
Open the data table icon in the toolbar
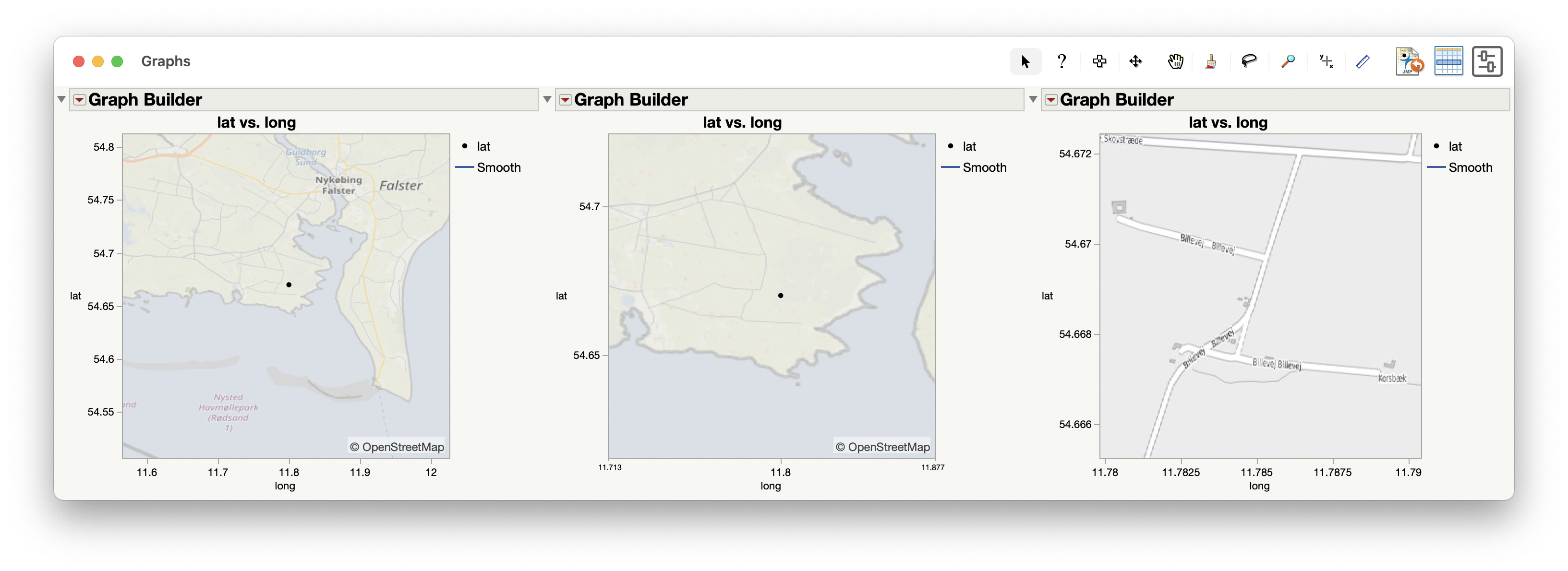tap(1449, 61)
